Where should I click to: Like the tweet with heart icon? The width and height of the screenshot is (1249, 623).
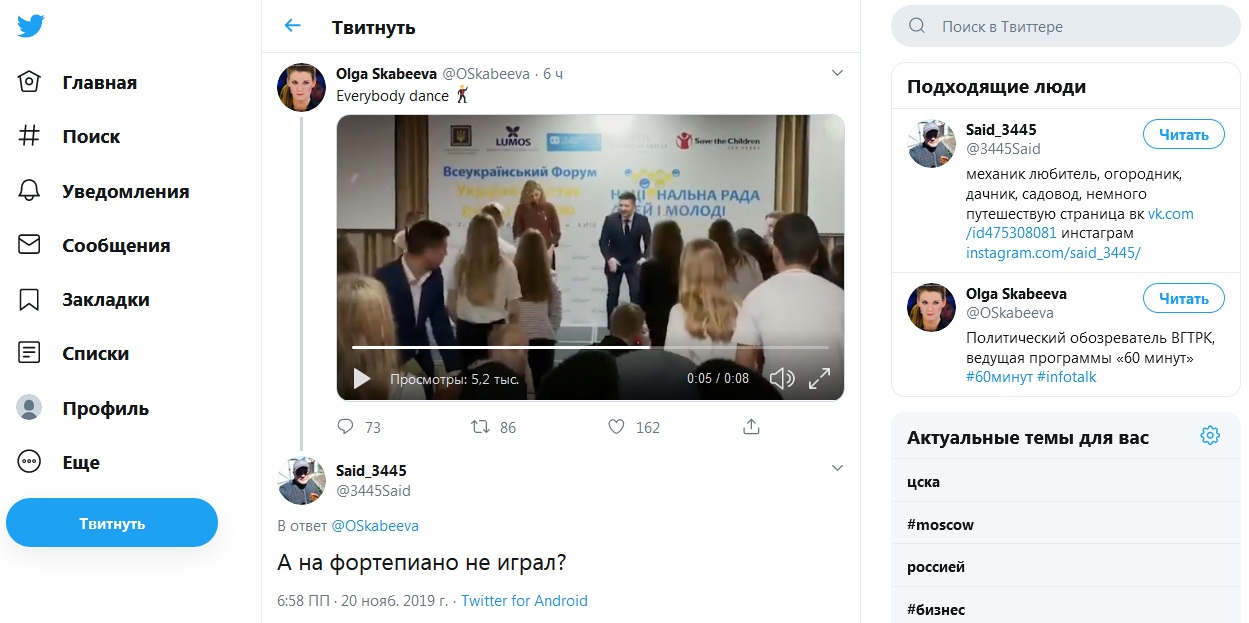pyautogui.click(x=617, y=427)
